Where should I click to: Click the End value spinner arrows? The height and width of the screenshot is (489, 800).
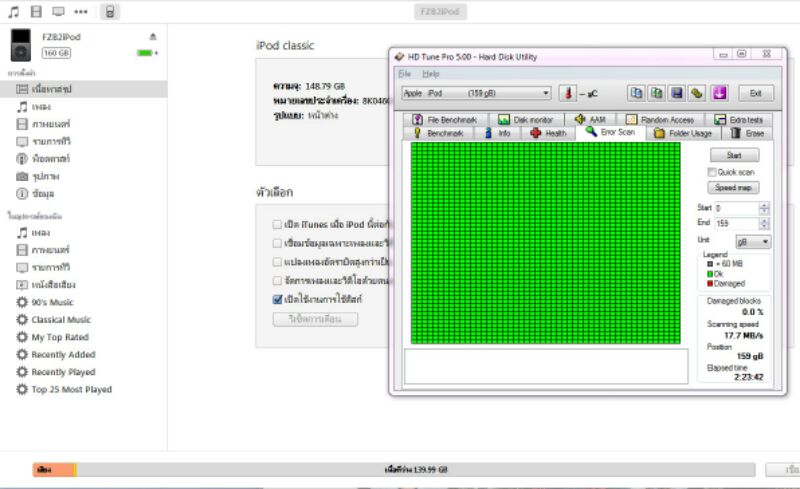[765, 223]
